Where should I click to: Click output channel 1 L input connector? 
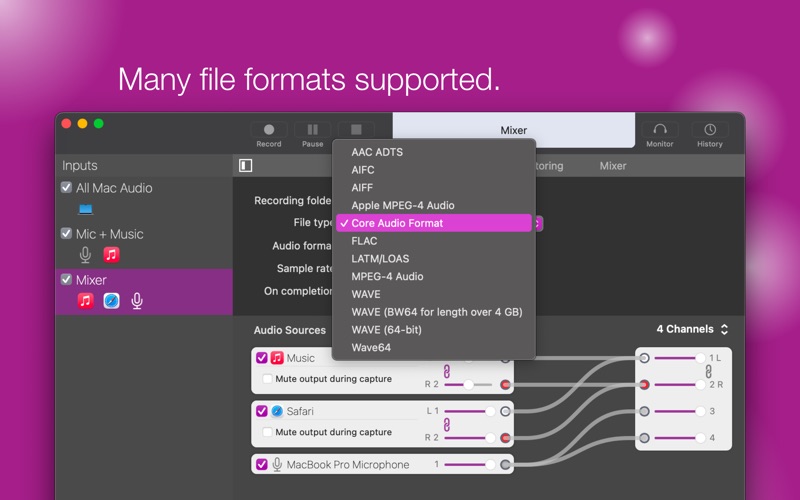point(644,358)
